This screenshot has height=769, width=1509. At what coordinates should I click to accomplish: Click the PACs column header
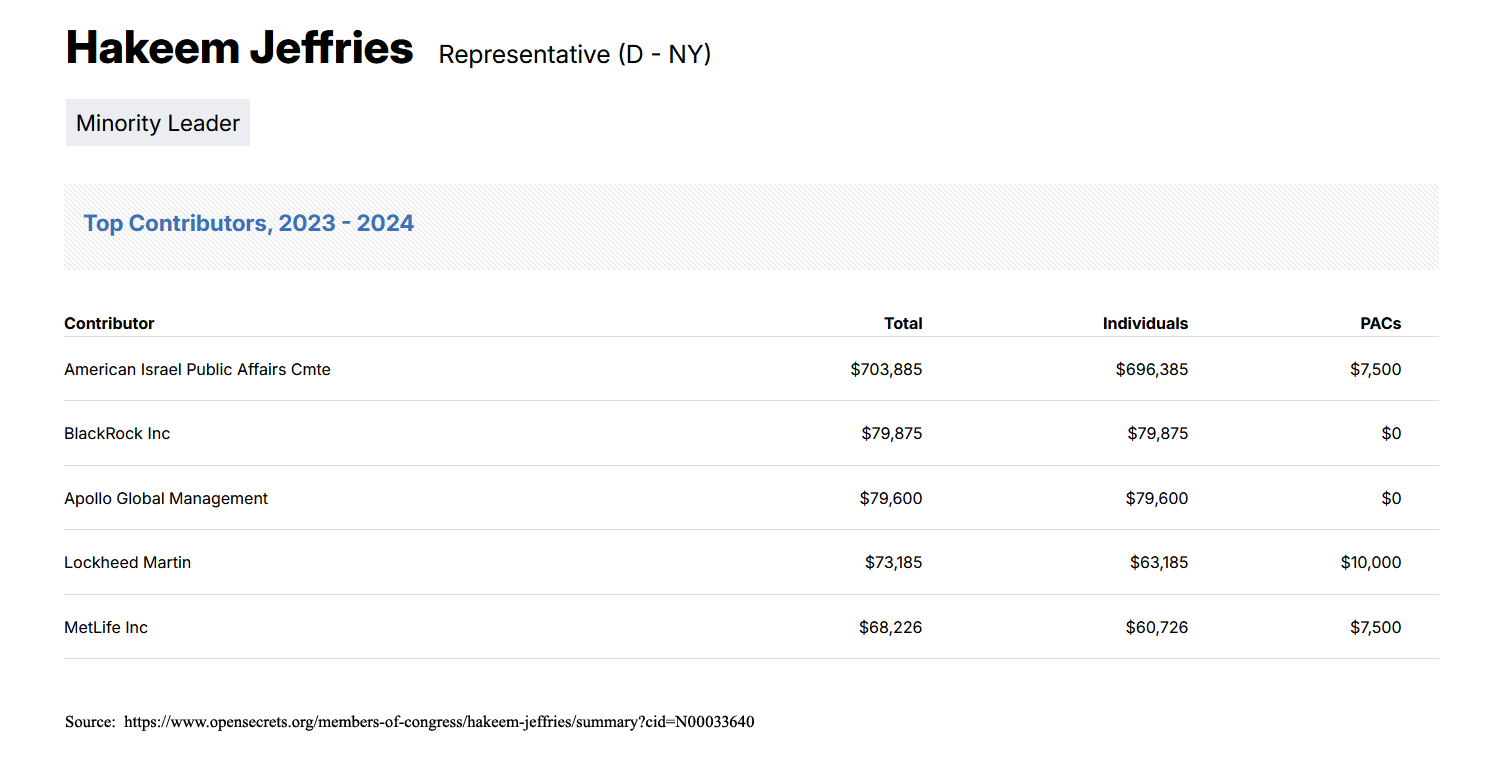(x=1380, y=323)
